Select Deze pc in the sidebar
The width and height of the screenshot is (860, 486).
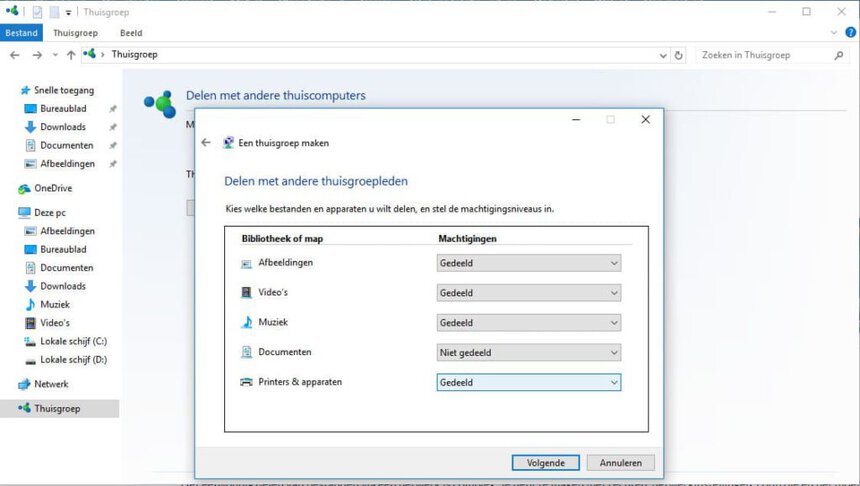click(49, 212)
